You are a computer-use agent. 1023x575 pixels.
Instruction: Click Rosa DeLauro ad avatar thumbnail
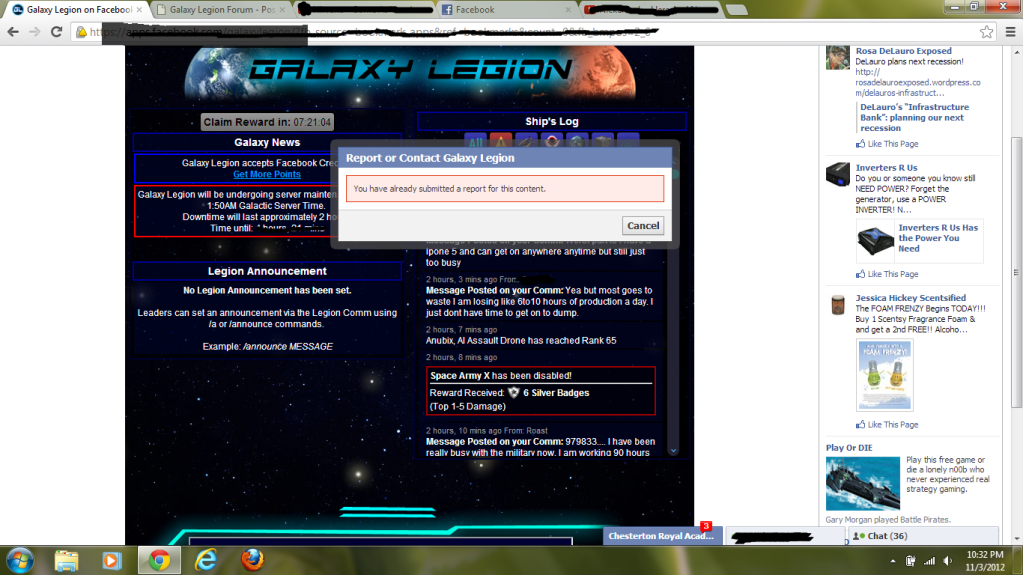click(838, 57)
